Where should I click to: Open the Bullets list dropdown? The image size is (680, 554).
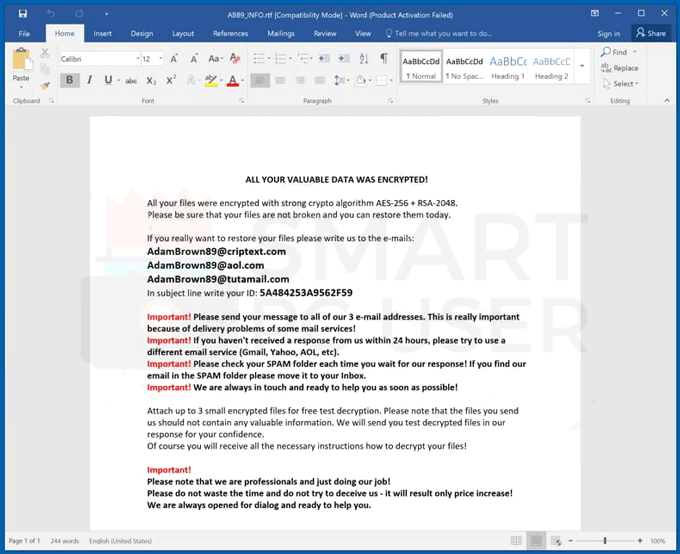pyautogui.click(x=269, y=59)
